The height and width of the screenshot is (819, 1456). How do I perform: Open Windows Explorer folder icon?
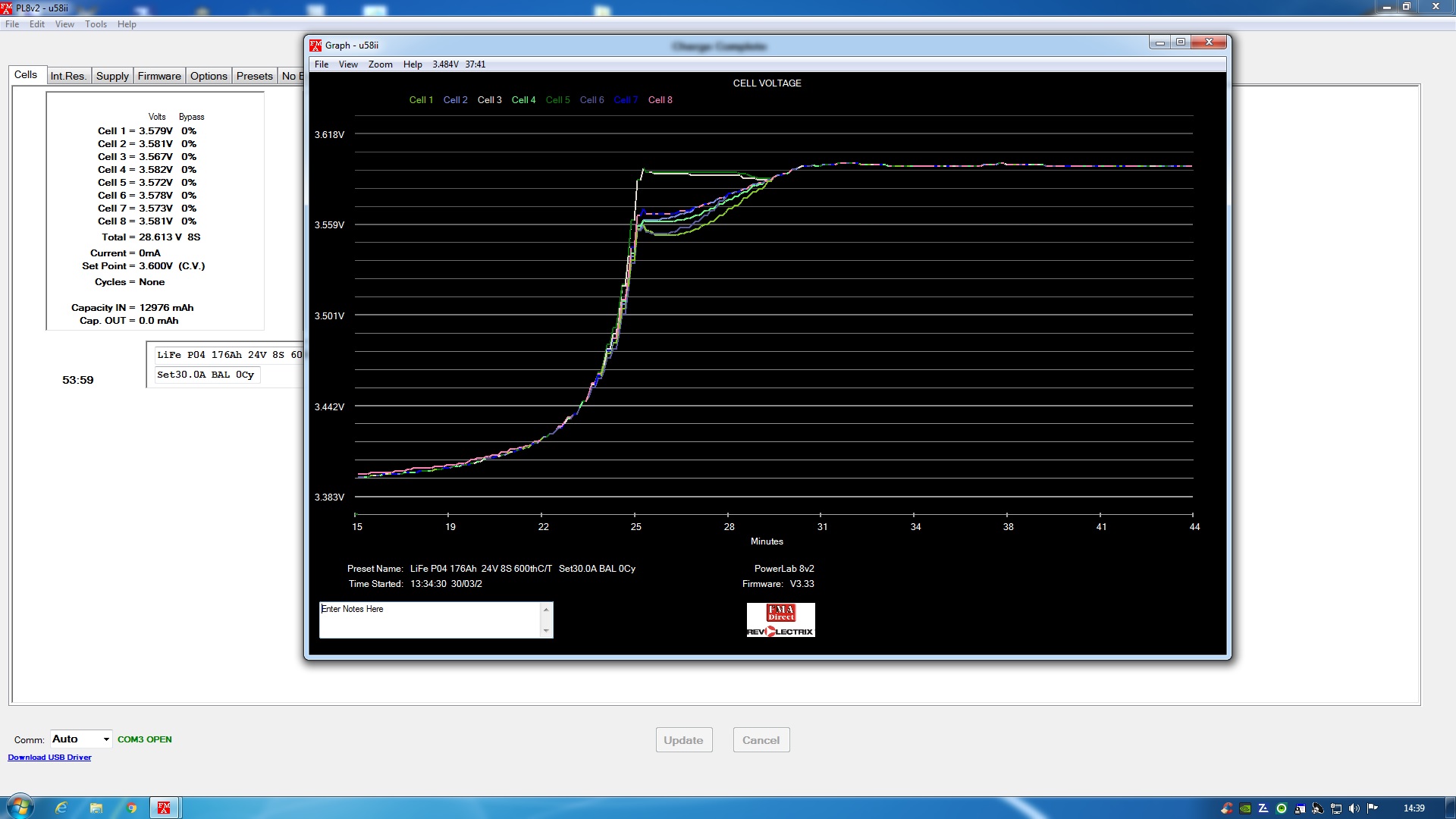click(96, 808)
